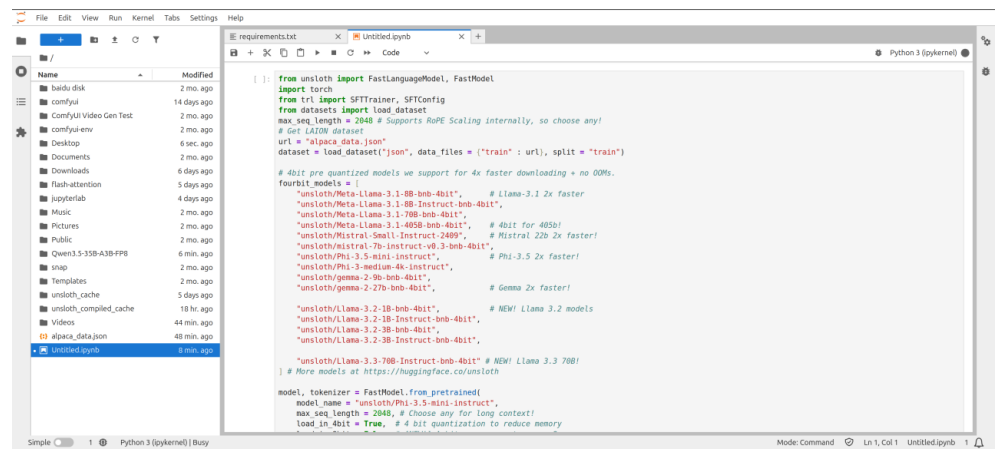
Task: Open the Settings menu
Action: point(204,18)
